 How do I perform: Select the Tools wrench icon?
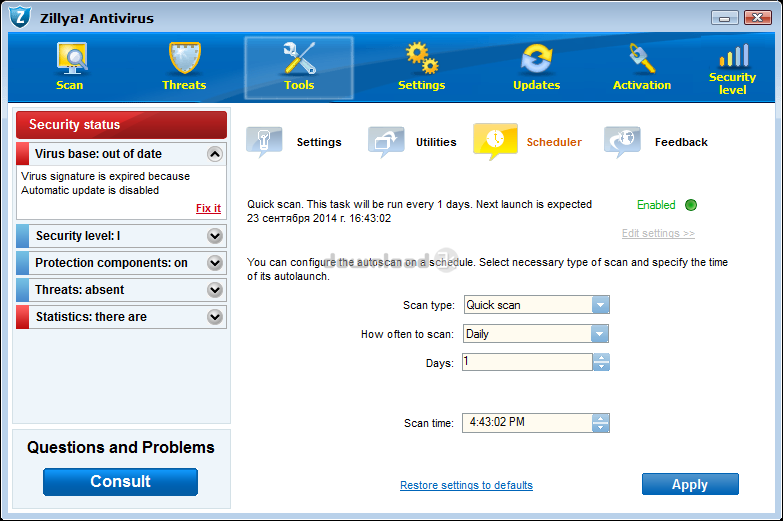[299, 60]
